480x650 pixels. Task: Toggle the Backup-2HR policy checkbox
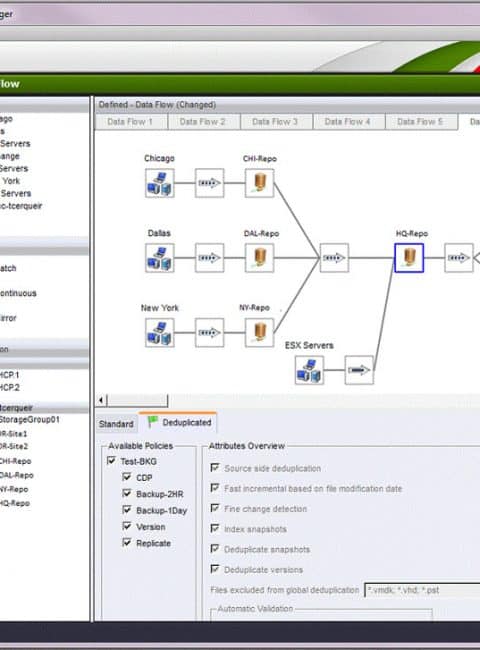point(127,493)
